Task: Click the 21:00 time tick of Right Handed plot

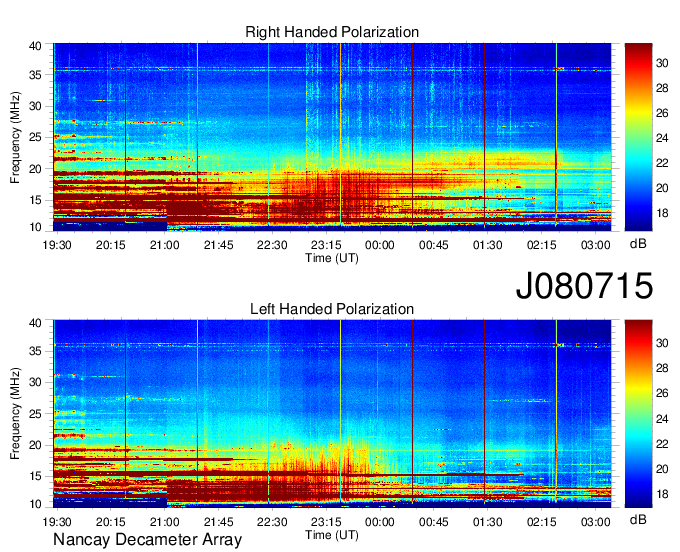Action: pos(164,245)
